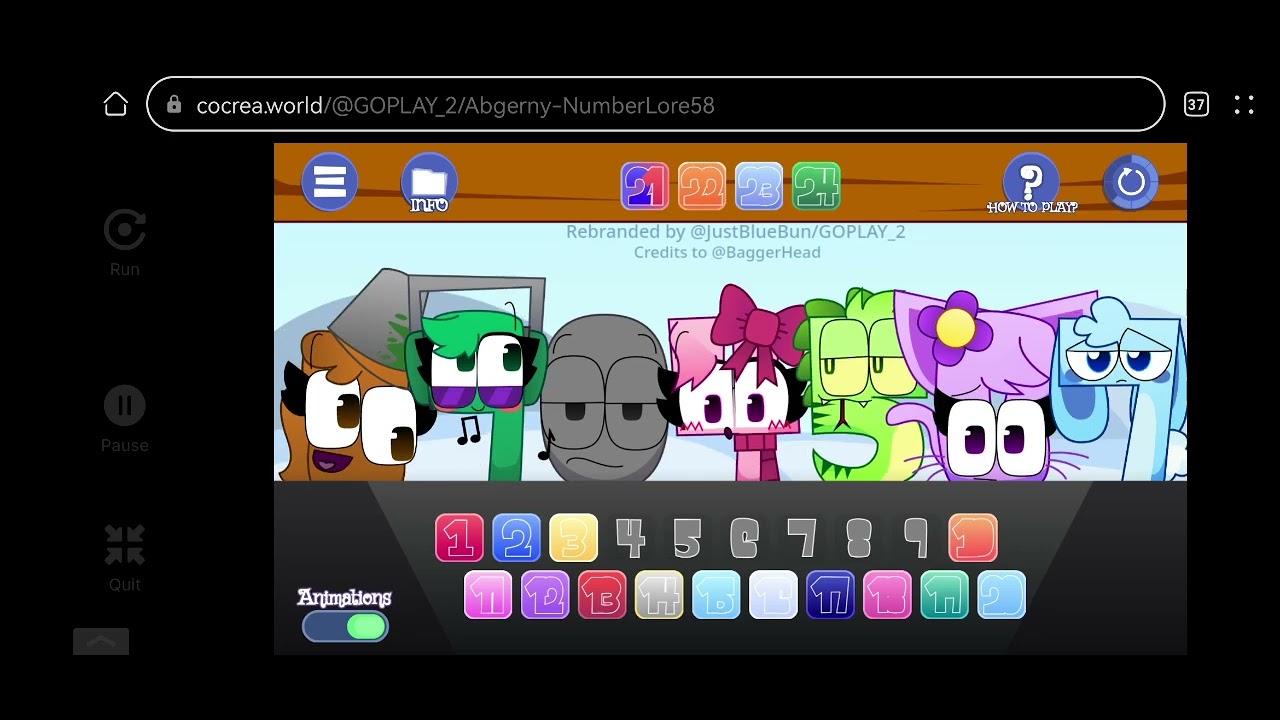Click the grey sleepy-eyed character
Viewport: 1280px width, 720px height.
[605, 400]
